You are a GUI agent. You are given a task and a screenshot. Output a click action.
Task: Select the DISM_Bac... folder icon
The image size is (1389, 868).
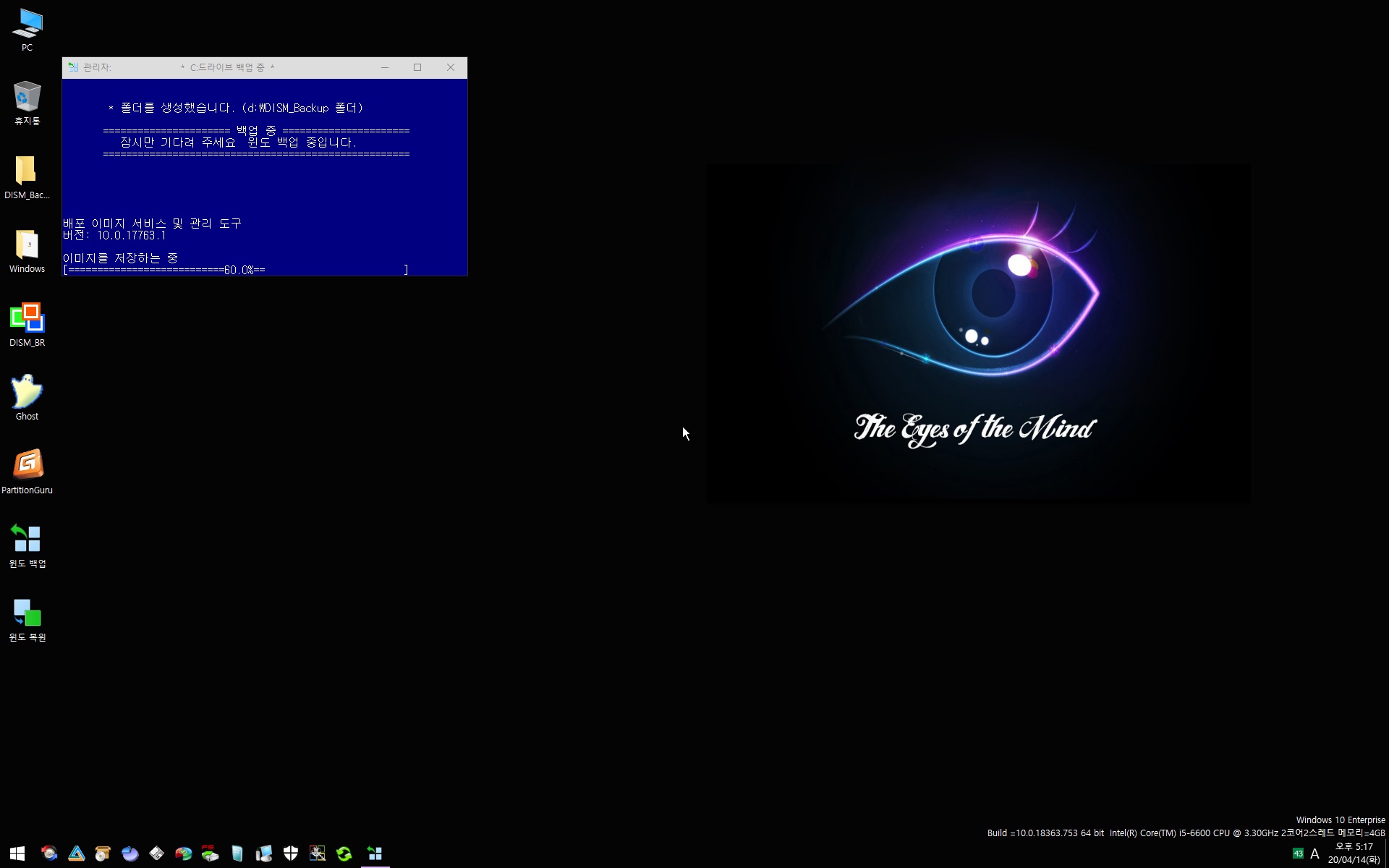(x=27, y=177)
